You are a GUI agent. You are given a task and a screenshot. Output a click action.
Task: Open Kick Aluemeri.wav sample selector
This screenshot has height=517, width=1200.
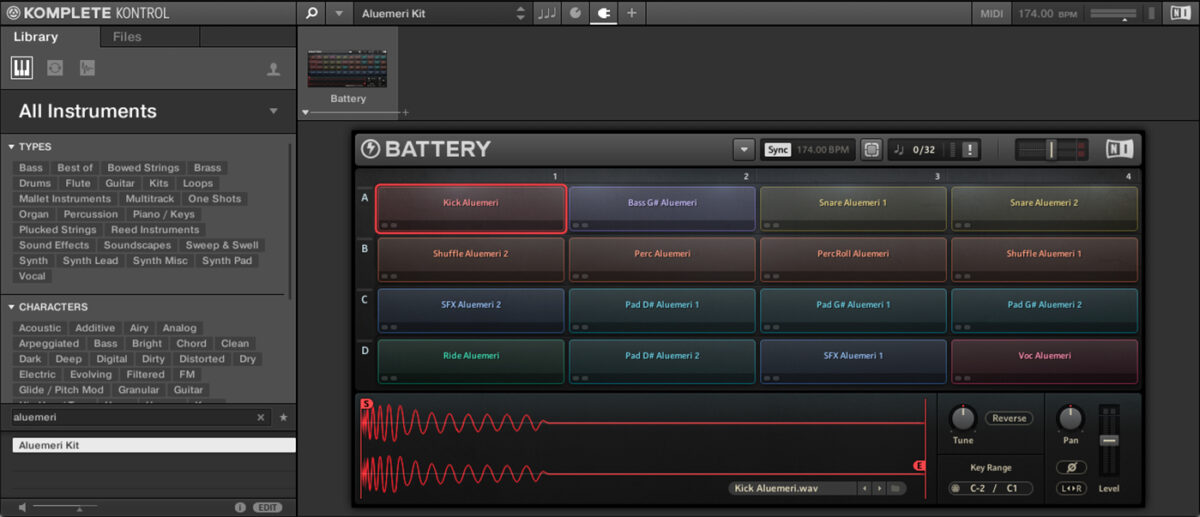pyautogui.click(x=792, y=488)
